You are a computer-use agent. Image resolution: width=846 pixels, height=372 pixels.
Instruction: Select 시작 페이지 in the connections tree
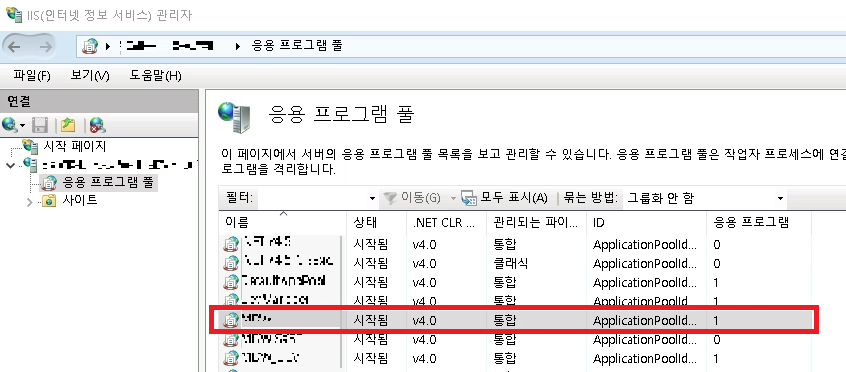tap(74, 146)
